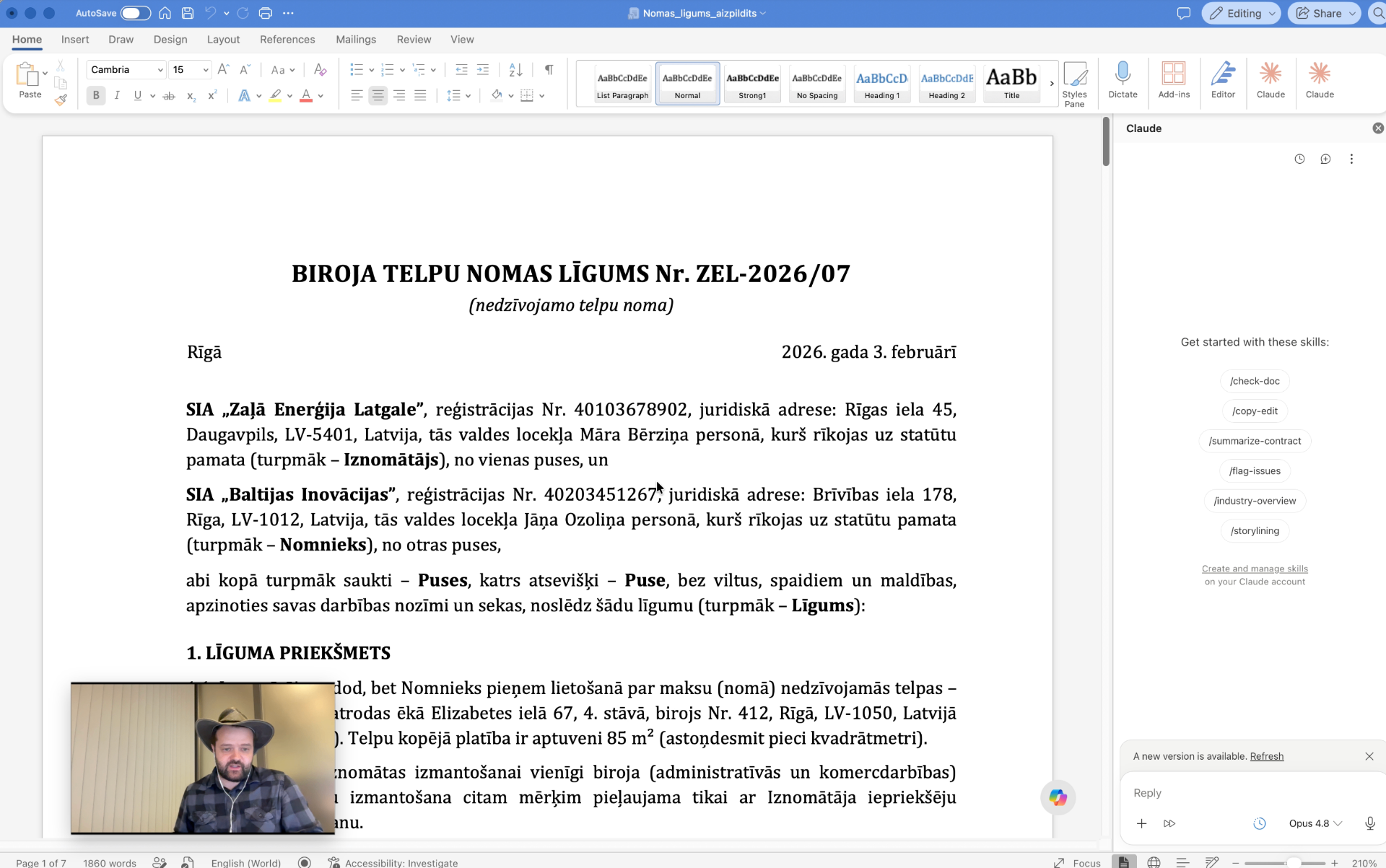The image size is (1386, 868).
Task: Click the Format Painter brush icon
Action: point(61,100)
